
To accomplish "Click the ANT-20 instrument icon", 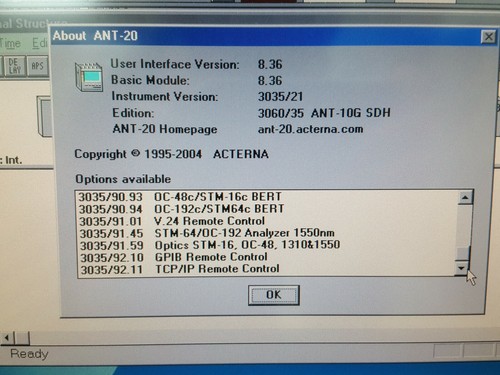I will tap(89, 77).
